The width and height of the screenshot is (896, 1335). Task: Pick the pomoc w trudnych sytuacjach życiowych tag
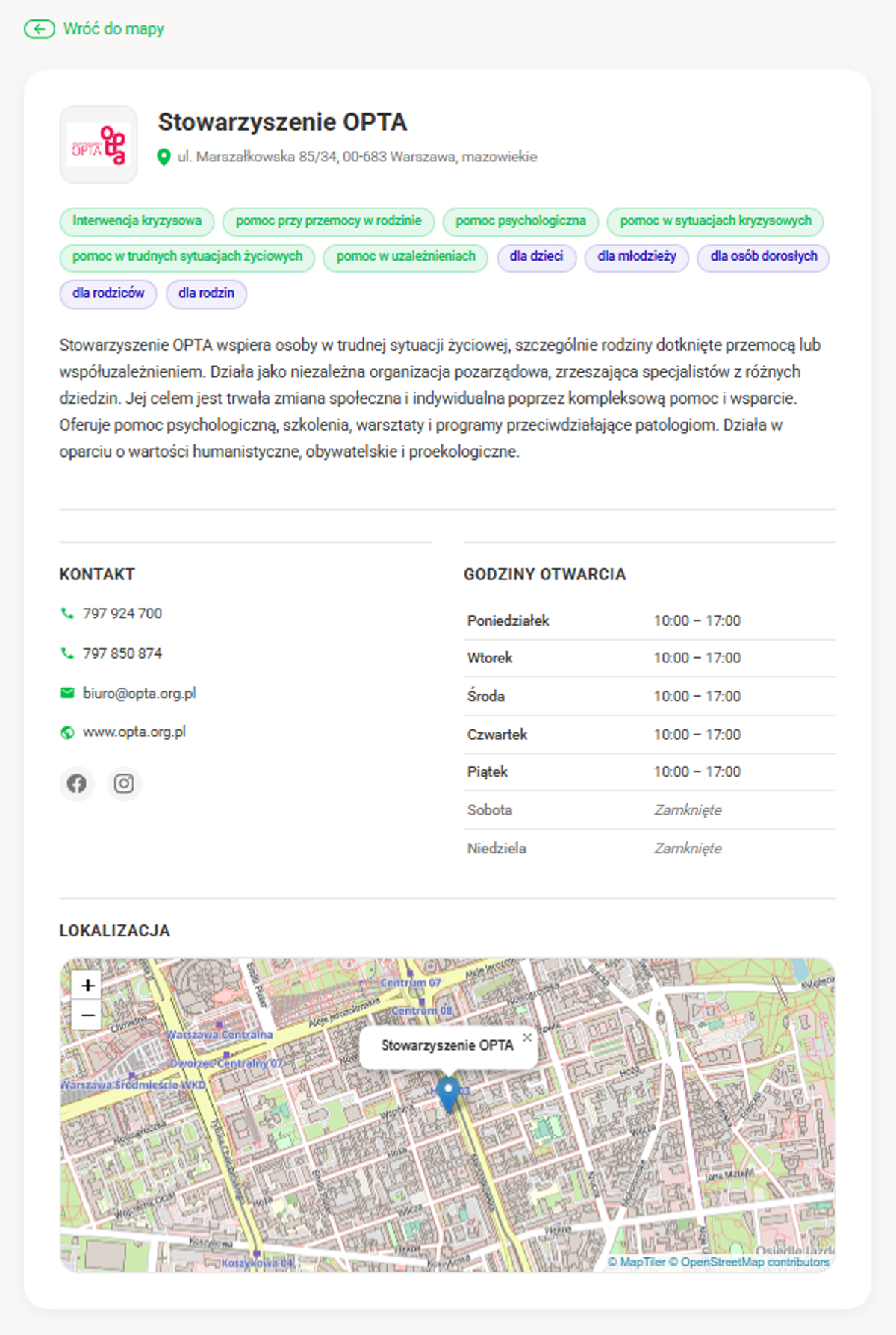point(187,257)
